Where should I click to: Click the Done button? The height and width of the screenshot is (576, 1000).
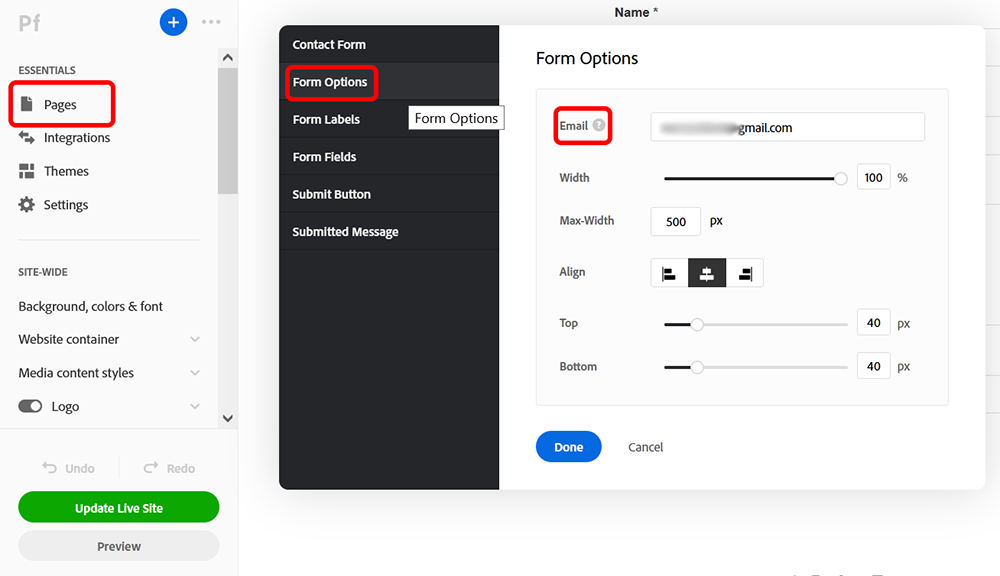(x=568, y=447)
